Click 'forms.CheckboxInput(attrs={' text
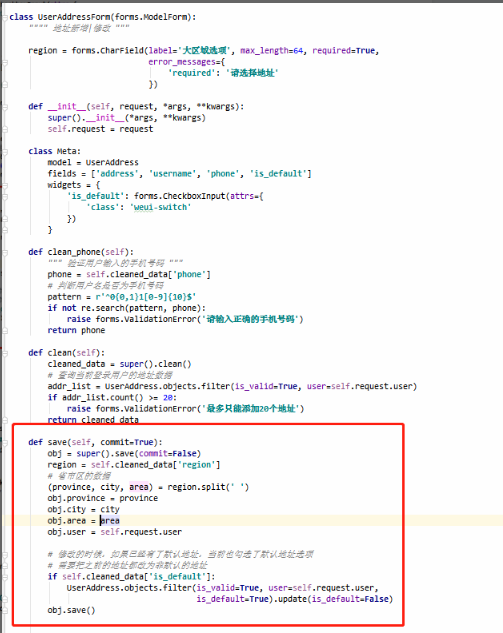503x633 pixels. [199, 196]
